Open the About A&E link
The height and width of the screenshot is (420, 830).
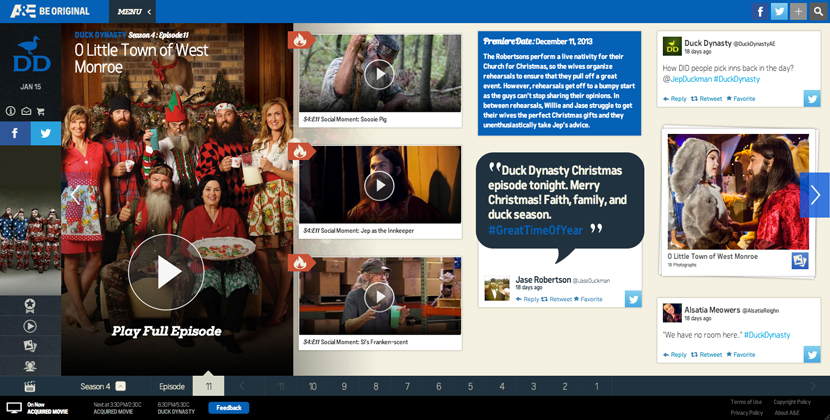(787, 413)
